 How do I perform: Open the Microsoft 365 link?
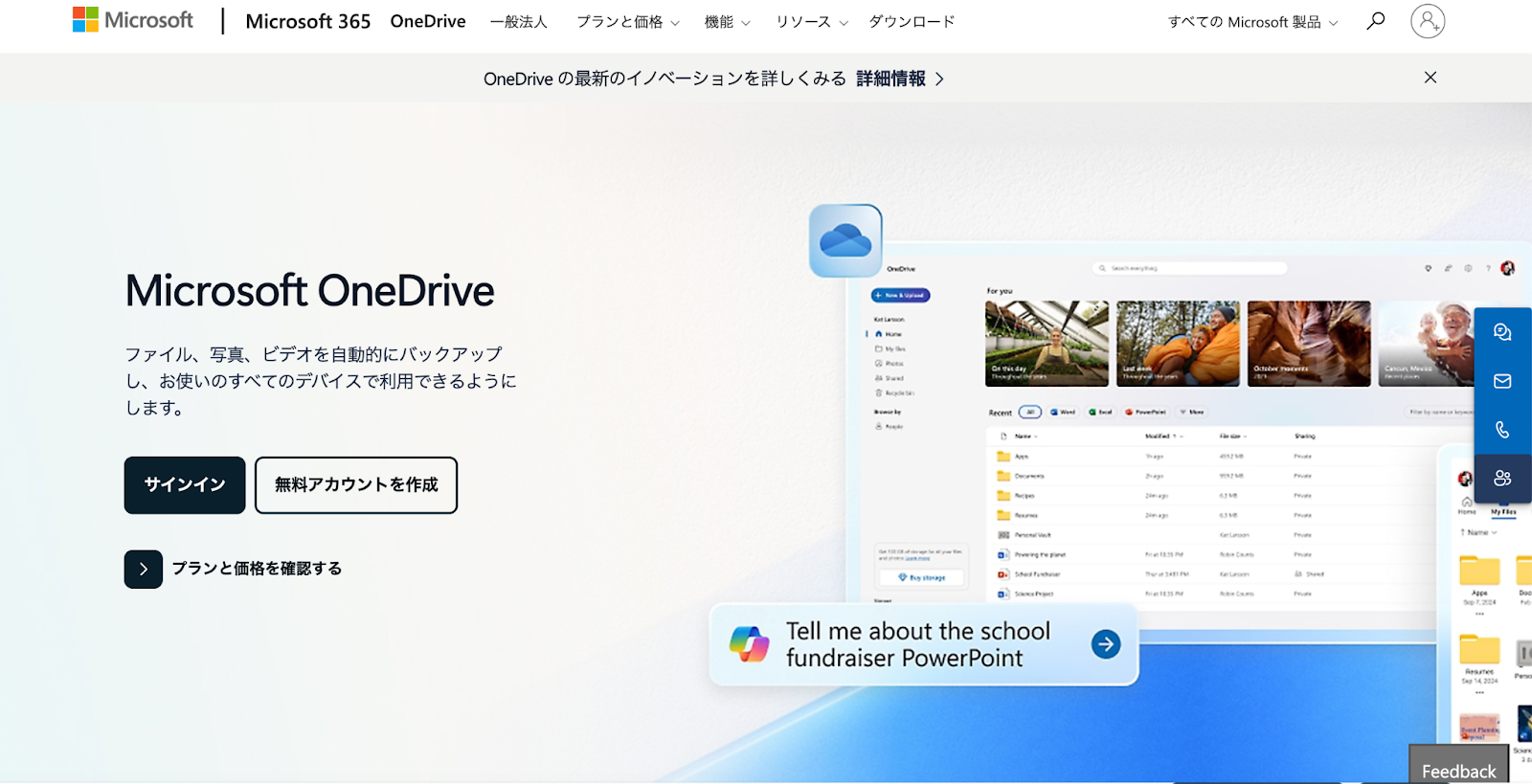coord(307,21)
